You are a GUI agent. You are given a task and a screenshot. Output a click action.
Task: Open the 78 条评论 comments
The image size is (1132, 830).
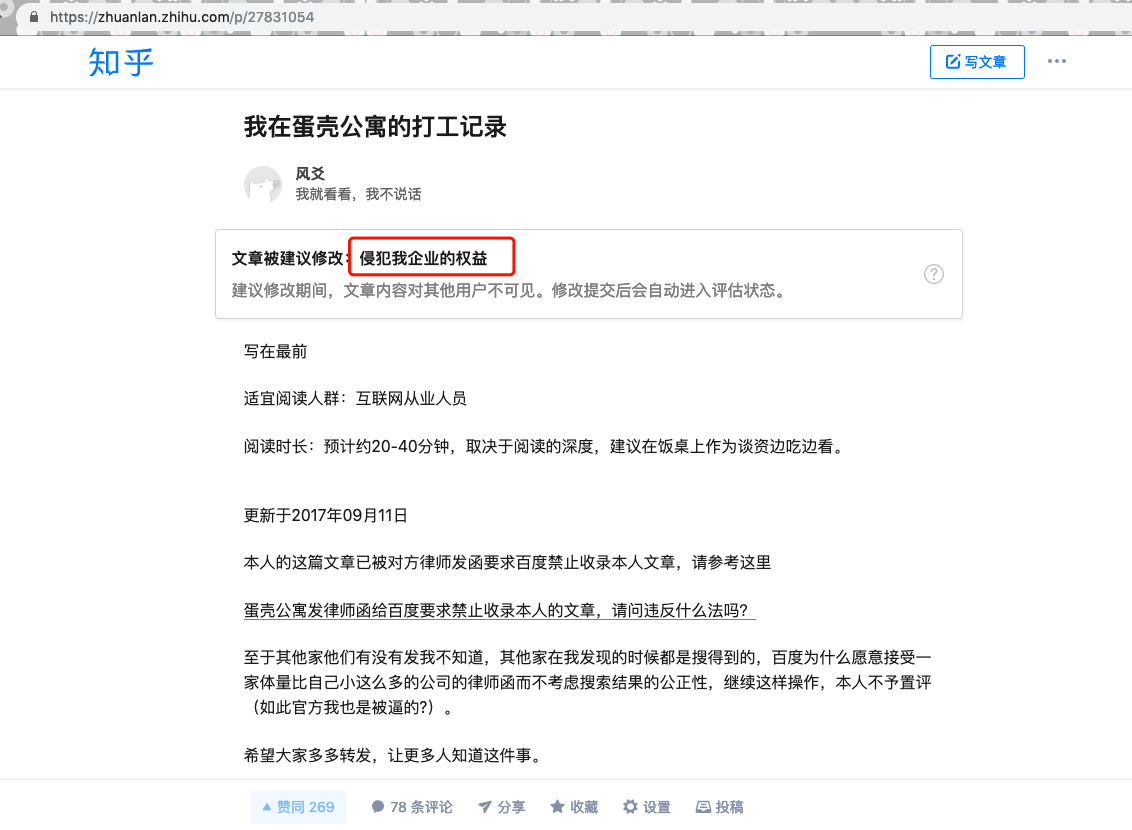point(412,807)
